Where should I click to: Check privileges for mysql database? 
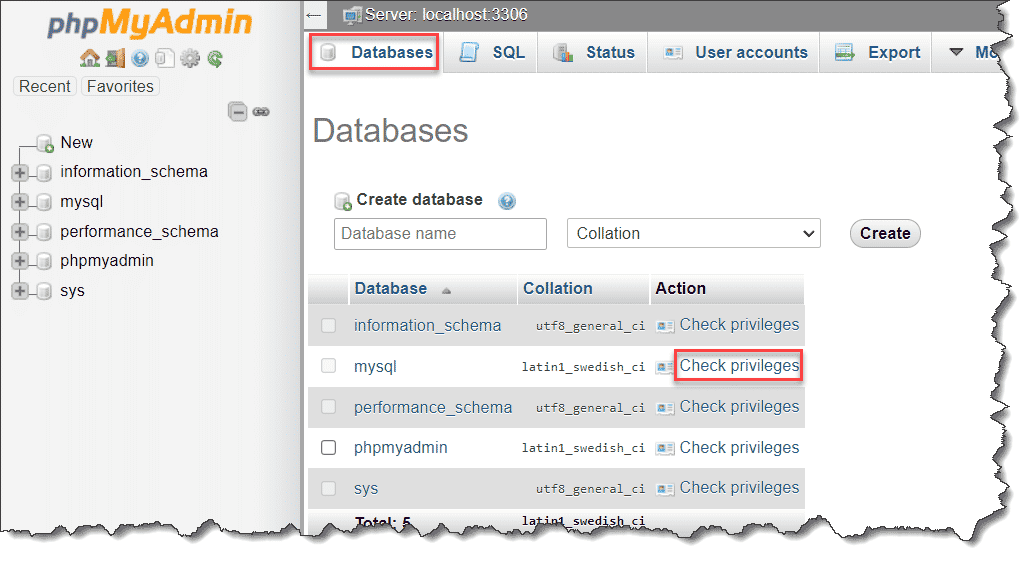(739, 366)
